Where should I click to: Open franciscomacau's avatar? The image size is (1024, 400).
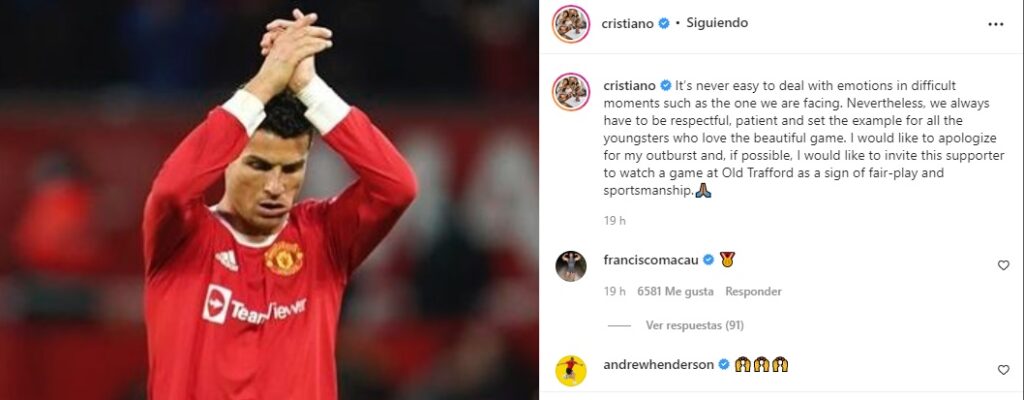[x=571, y=265]
